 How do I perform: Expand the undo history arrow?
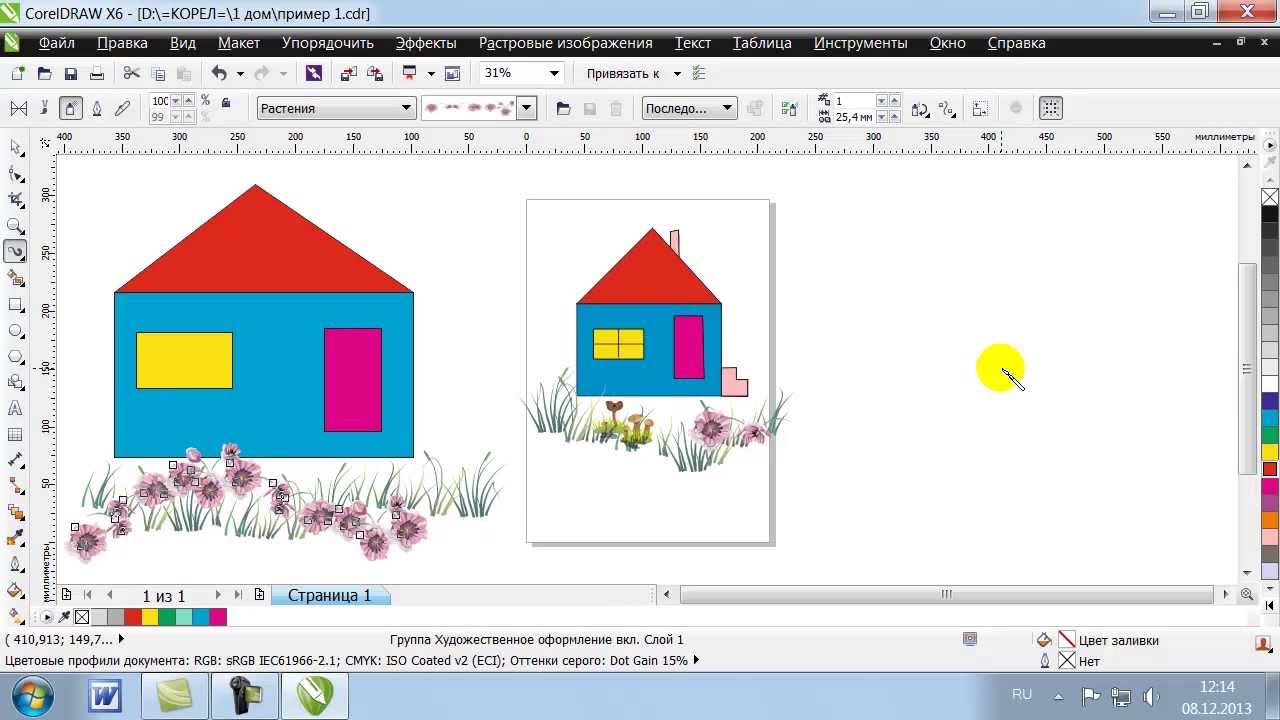(x=239, y=73)
